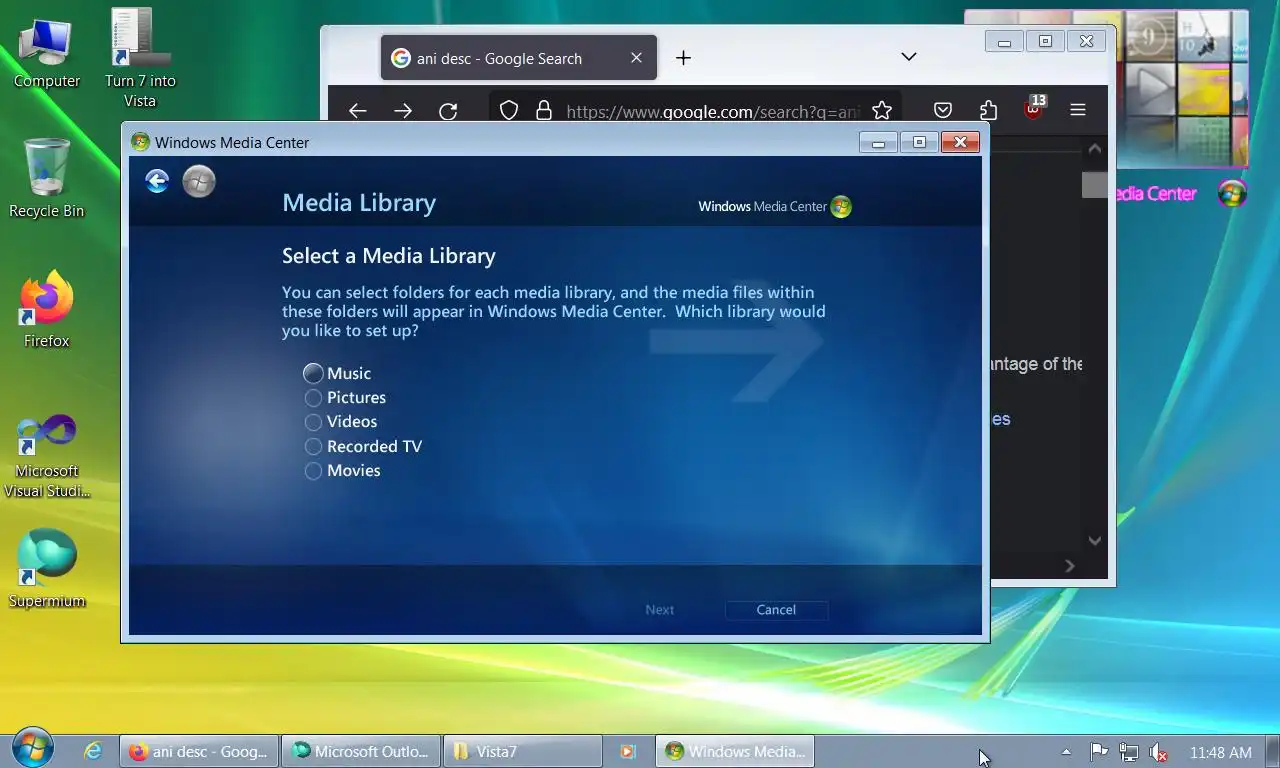Screen dimensions: 1280x768
Task: Launch Supermium desktop shortcut
Action: click(46, 568)
